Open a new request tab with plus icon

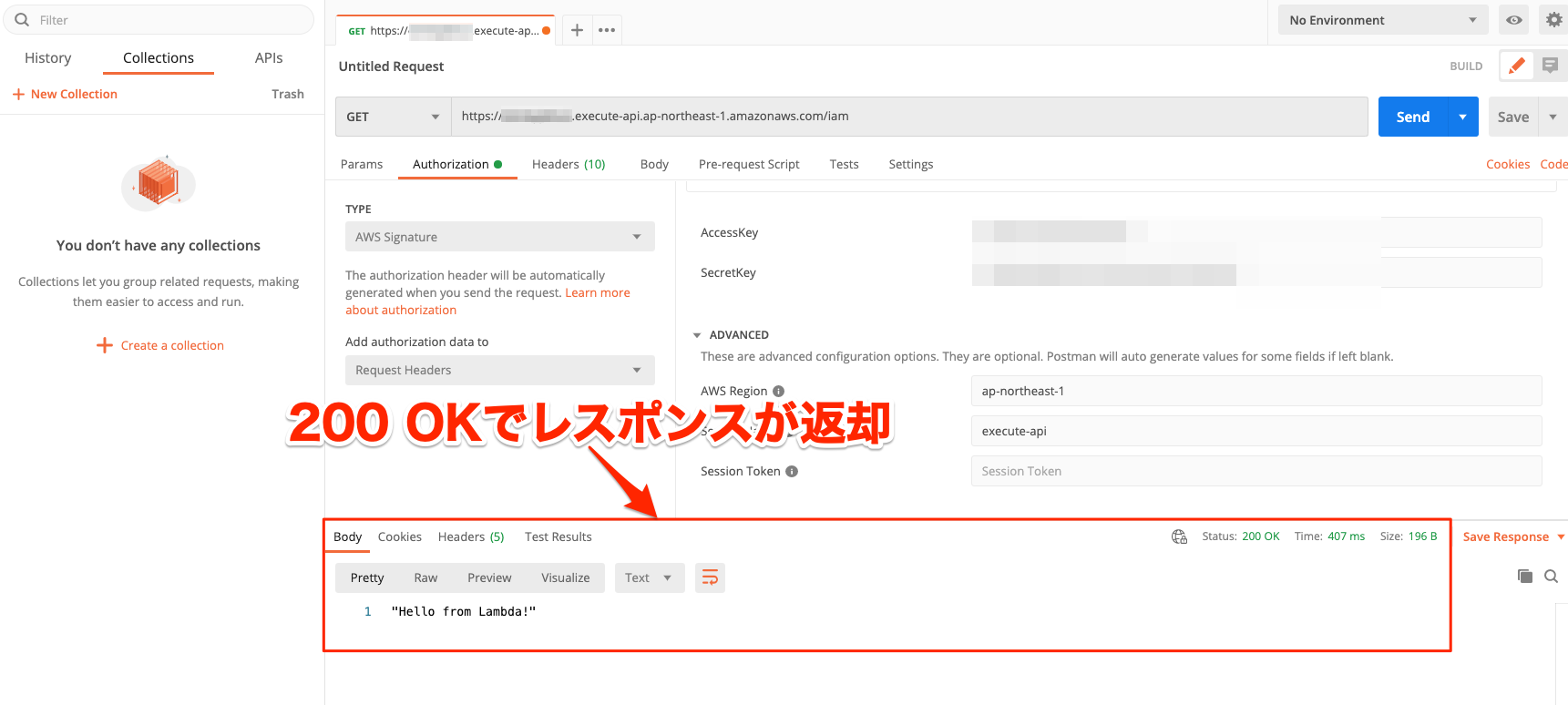click(x=577, y=30)
